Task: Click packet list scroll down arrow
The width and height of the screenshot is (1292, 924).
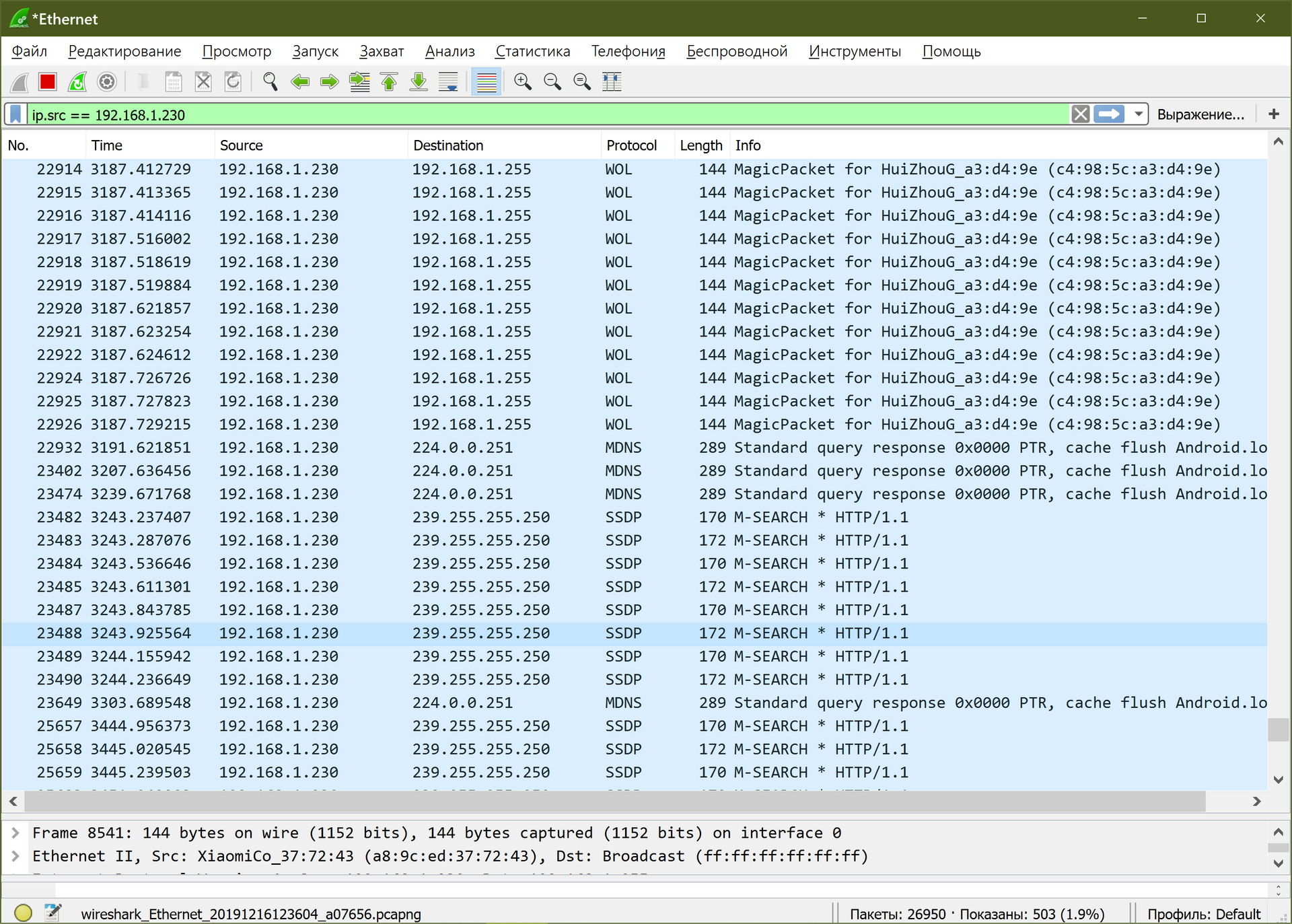Action: click(1278, 780)
